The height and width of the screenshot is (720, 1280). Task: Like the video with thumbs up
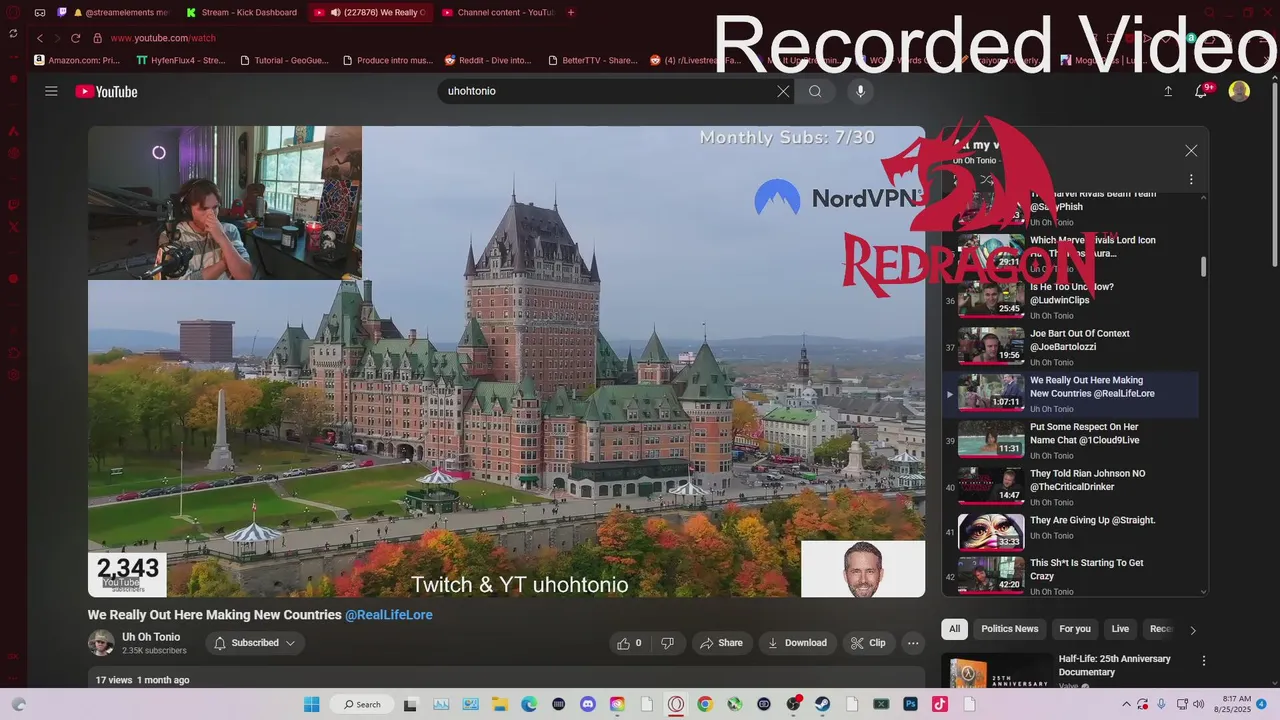click(x=629, y=643)
